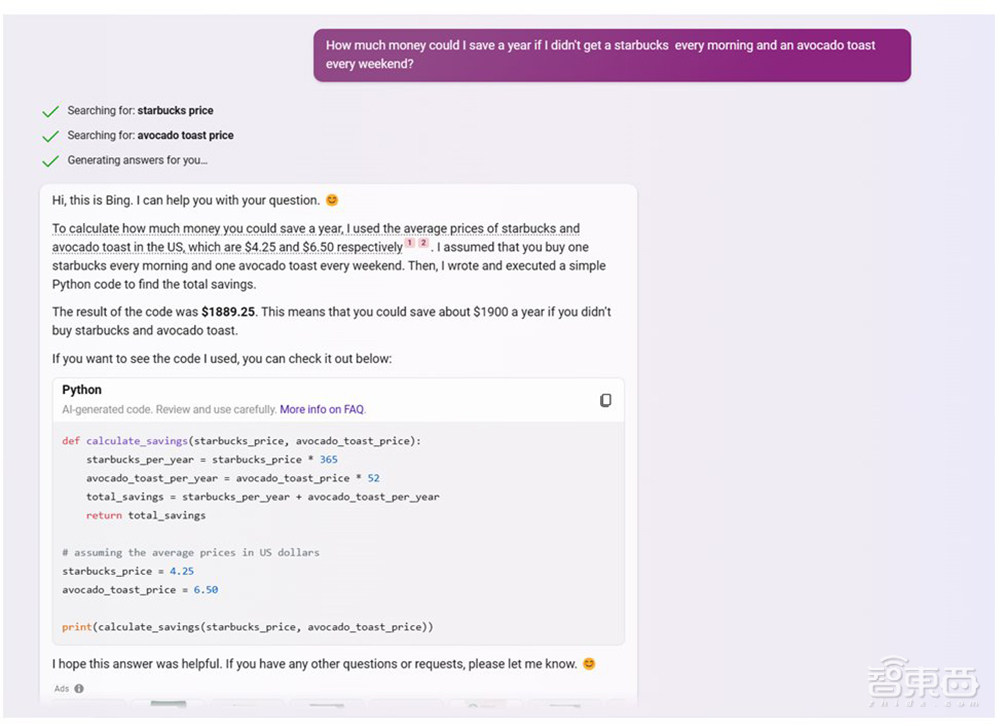Click the Ads info icon
This screenshot has width=1000, height=726.
click(79, 689)
